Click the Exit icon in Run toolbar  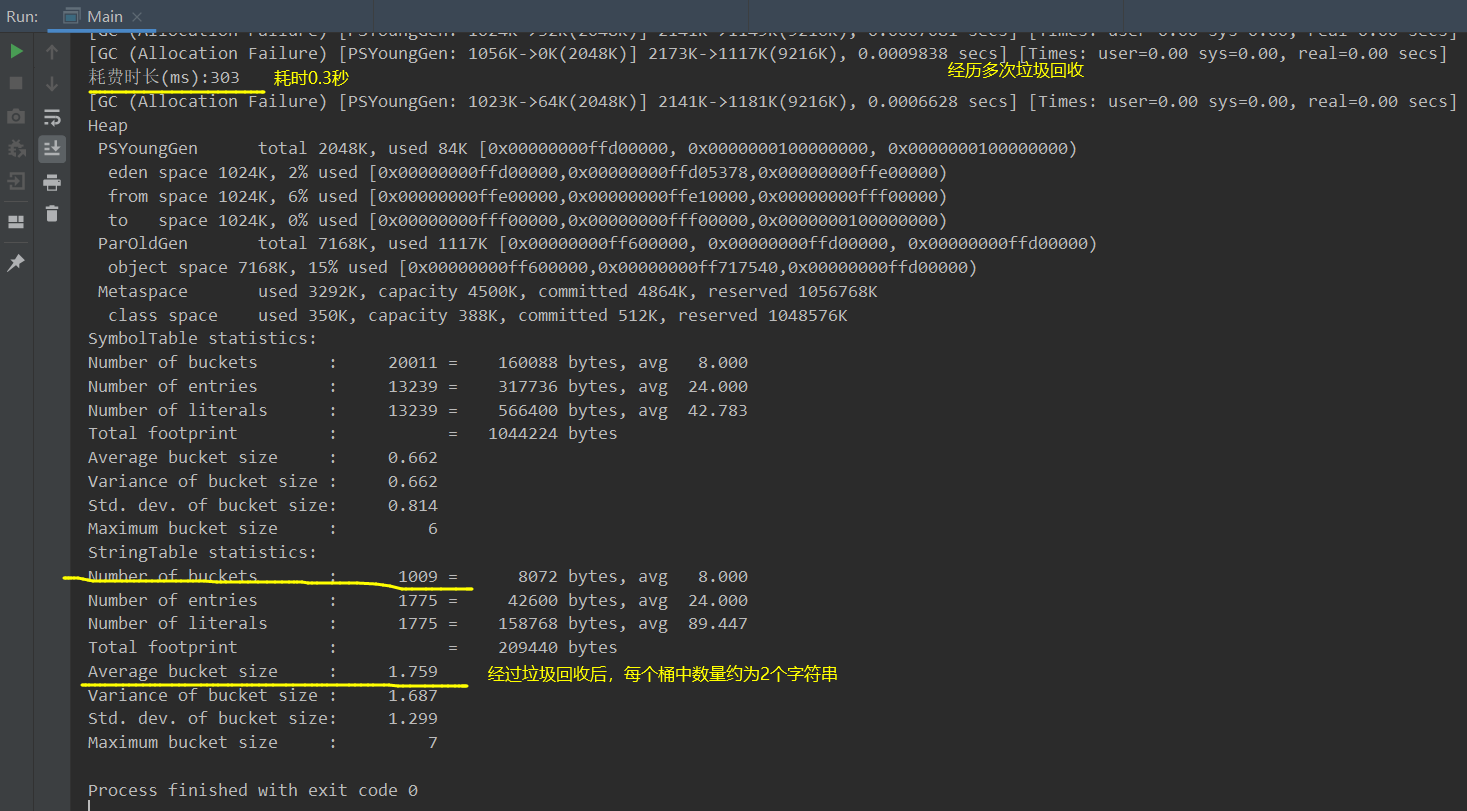16,181
